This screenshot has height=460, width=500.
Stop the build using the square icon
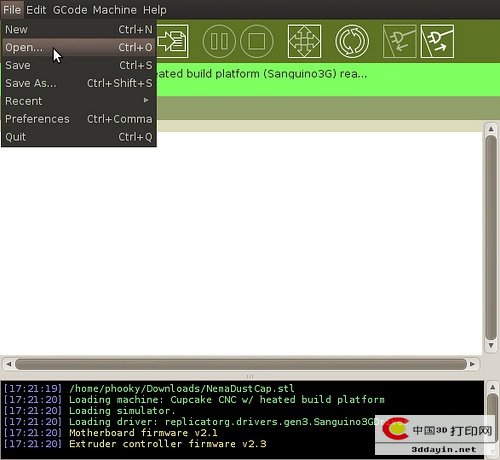click(257, 41)
